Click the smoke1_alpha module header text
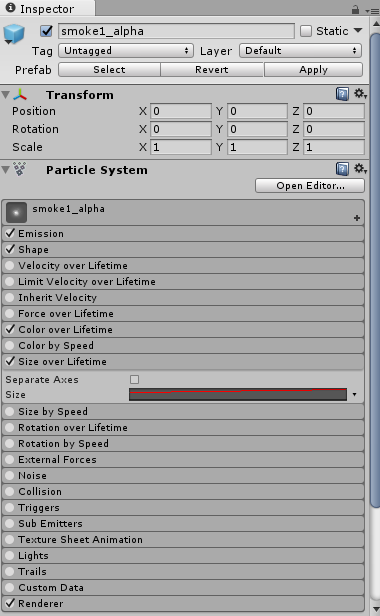Image resolution: width=380 pixels, height=616 pixels. click(x=68, y=209)
